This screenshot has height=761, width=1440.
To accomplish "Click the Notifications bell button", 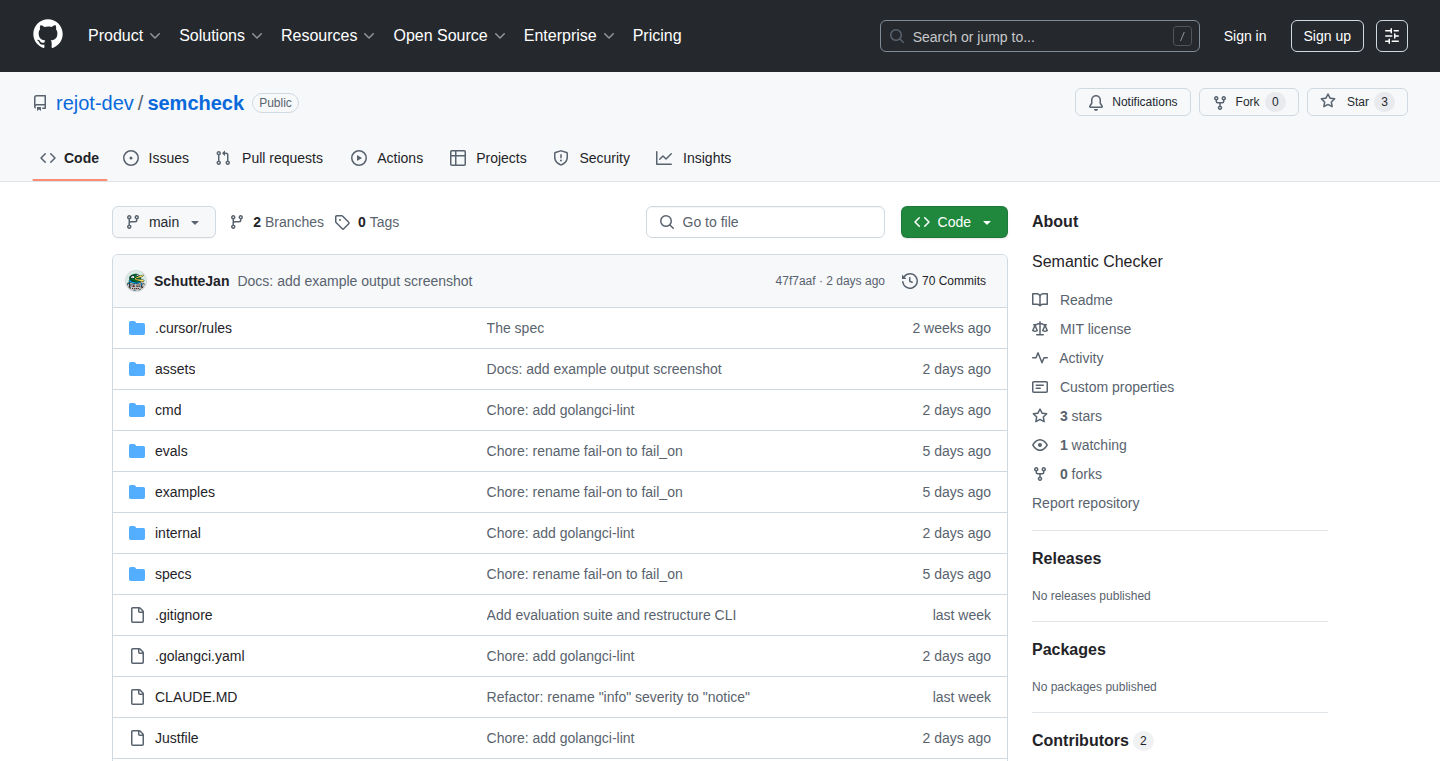I will tap(1133, 102).
